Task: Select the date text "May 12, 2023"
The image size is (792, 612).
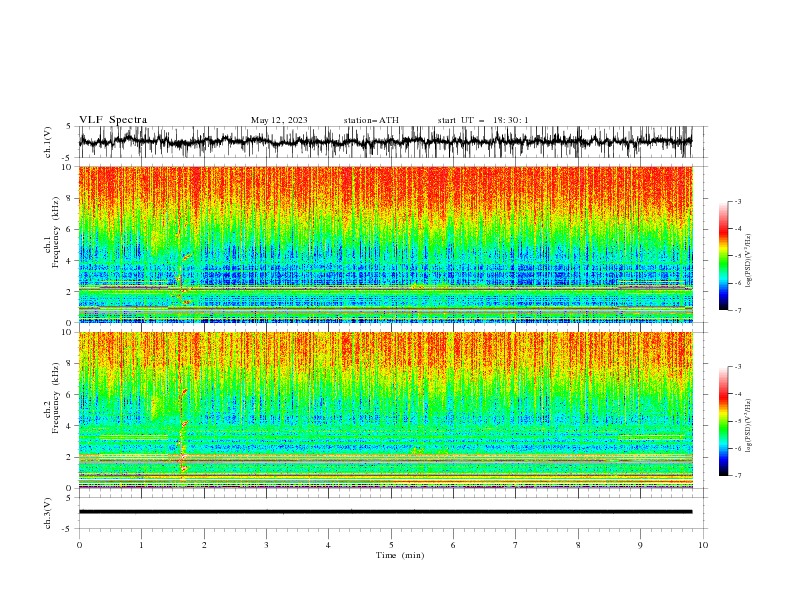Action: tap(279, 120)
